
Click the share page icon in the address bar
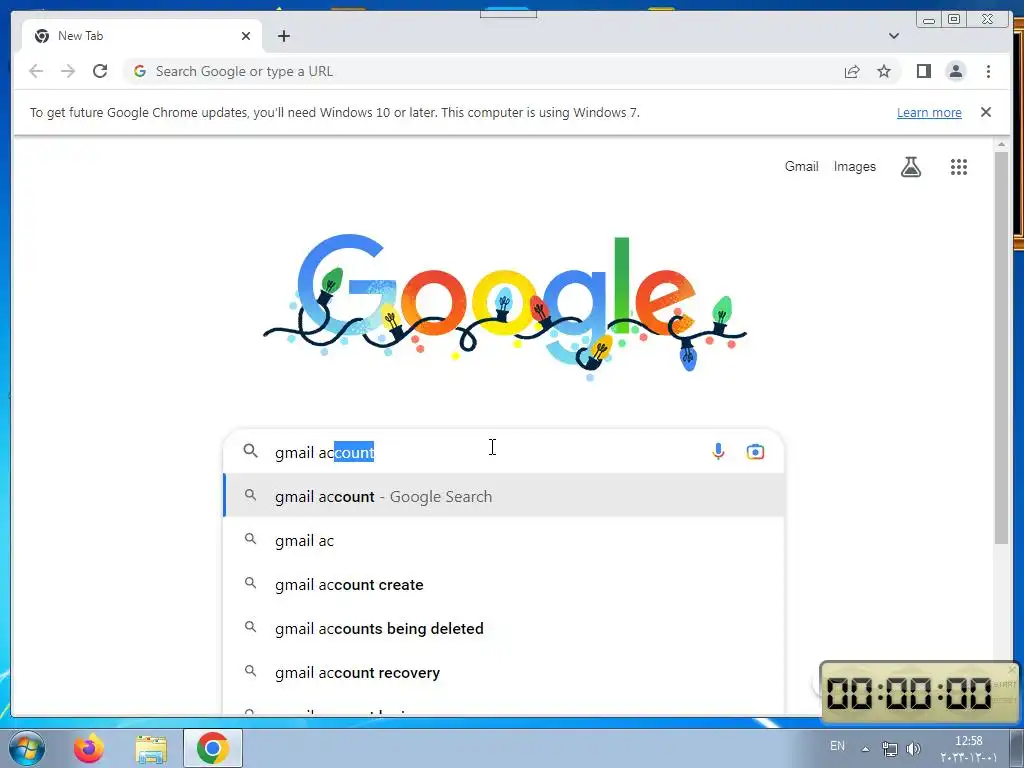click(852, 72)
